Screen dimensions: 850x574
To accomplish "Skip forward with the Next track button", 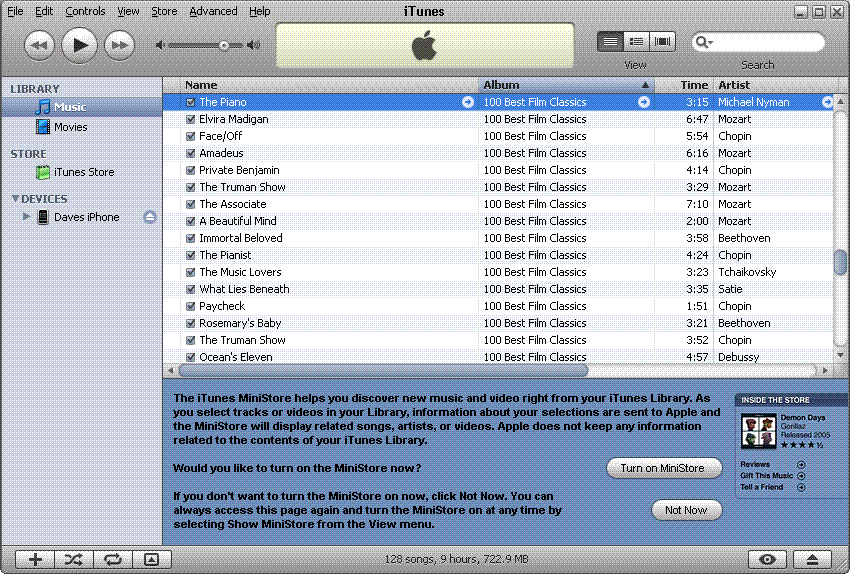I will (119, 45).
